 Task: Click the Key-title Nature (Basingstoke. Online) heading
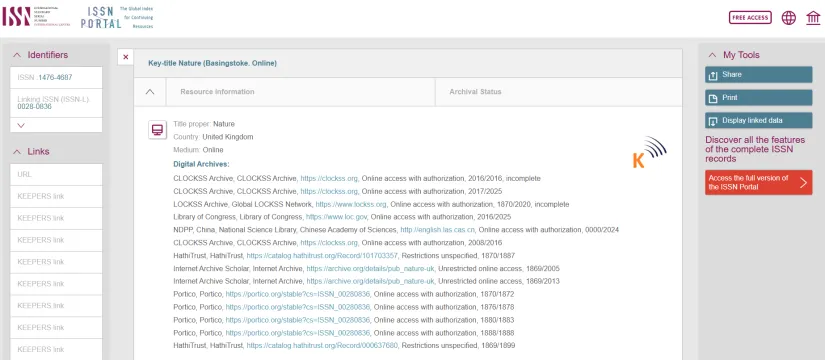pos(213,64)
